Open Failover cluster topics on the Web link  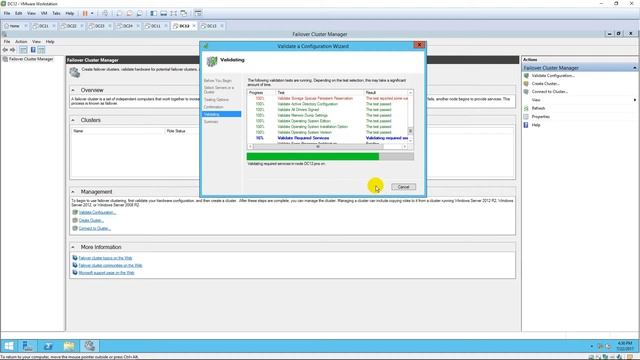coord(105,258)
